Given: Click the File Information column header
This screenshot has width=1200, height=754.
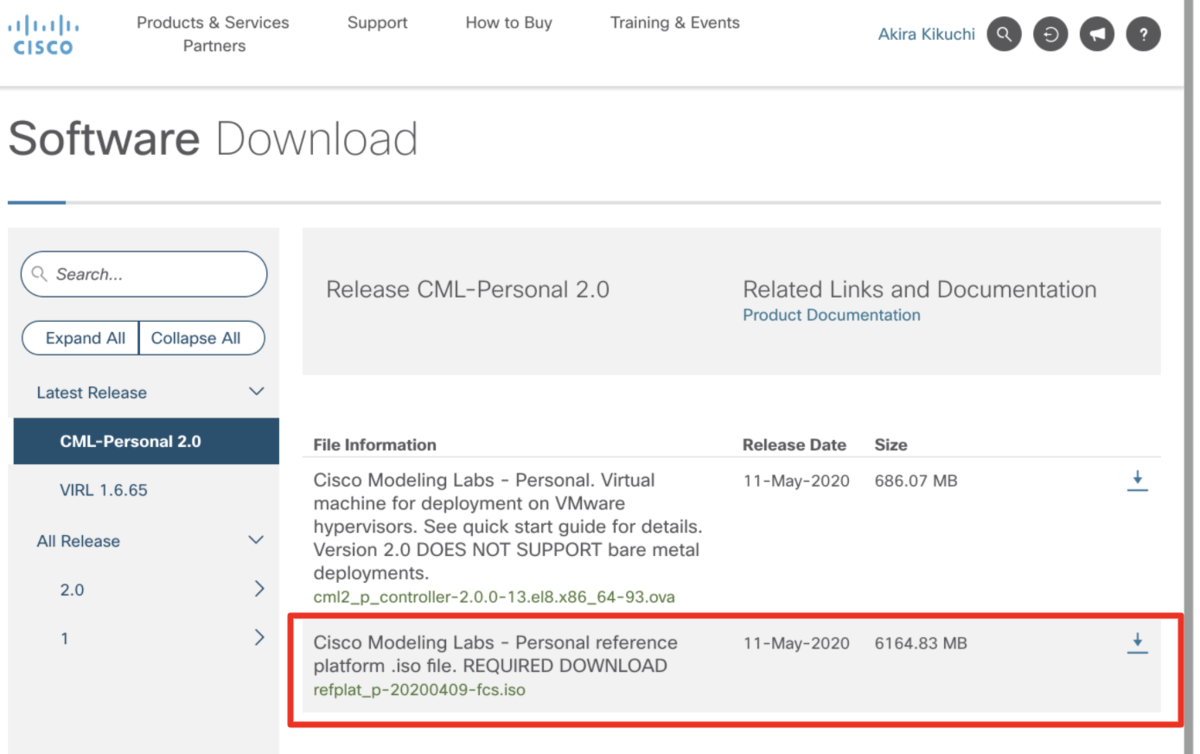Looking at the screenshot, I should (375, 445).
